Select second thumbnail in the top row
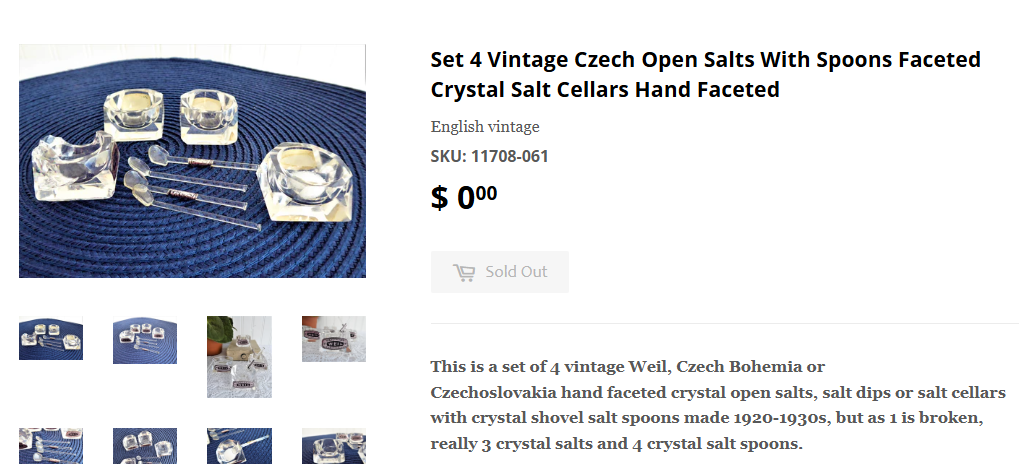The image size is (1033, 464). point(145,339)
